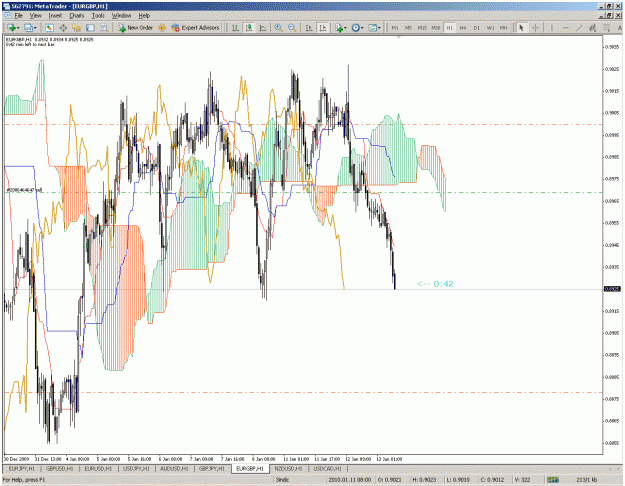Switch to the GBPUSD,H1 chart tab

click(x=59, y=468)
